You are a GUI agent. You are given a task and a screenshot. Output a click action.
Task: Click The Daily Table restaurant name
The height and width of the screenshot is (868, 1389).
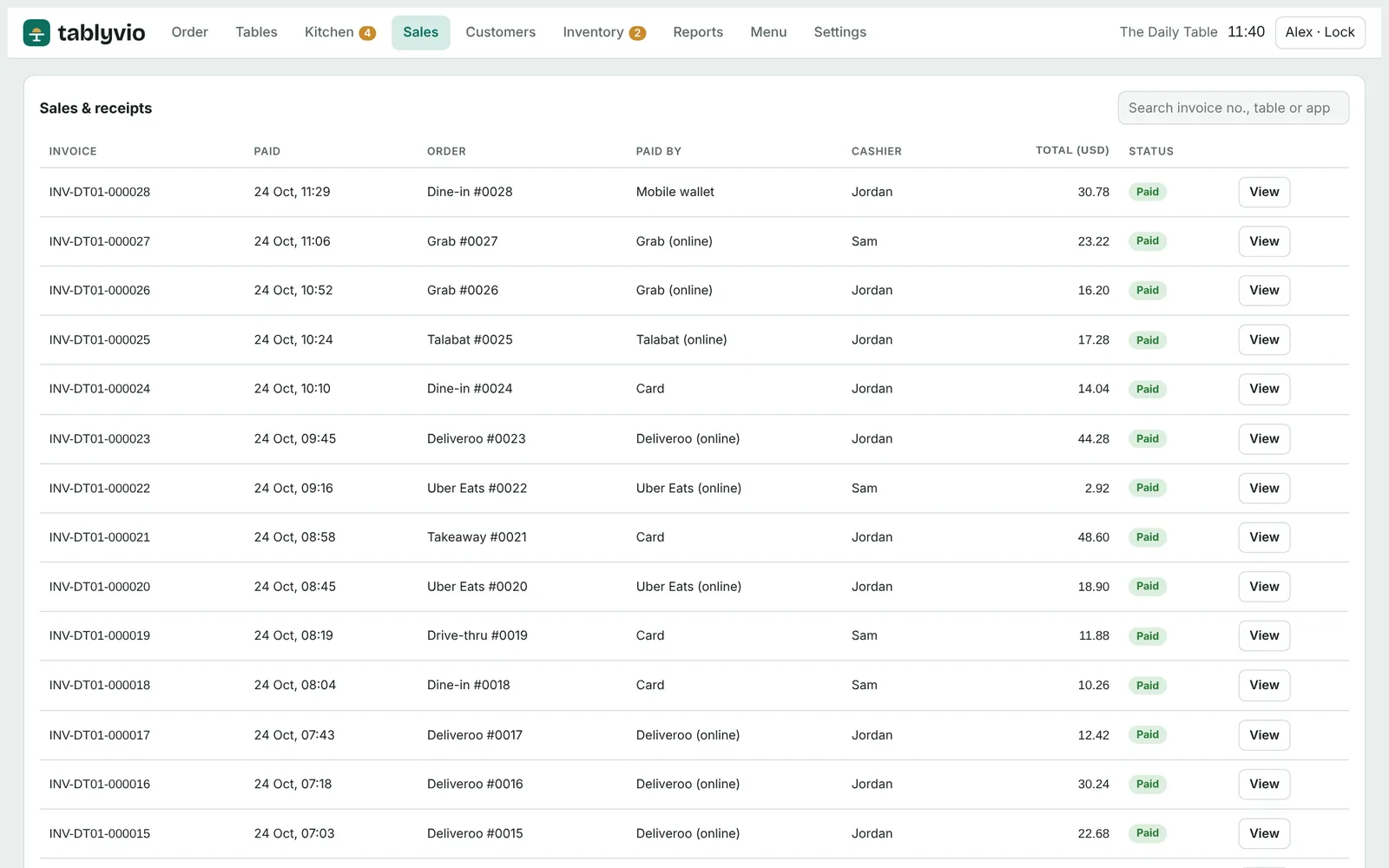click(x=1168, y=32)
